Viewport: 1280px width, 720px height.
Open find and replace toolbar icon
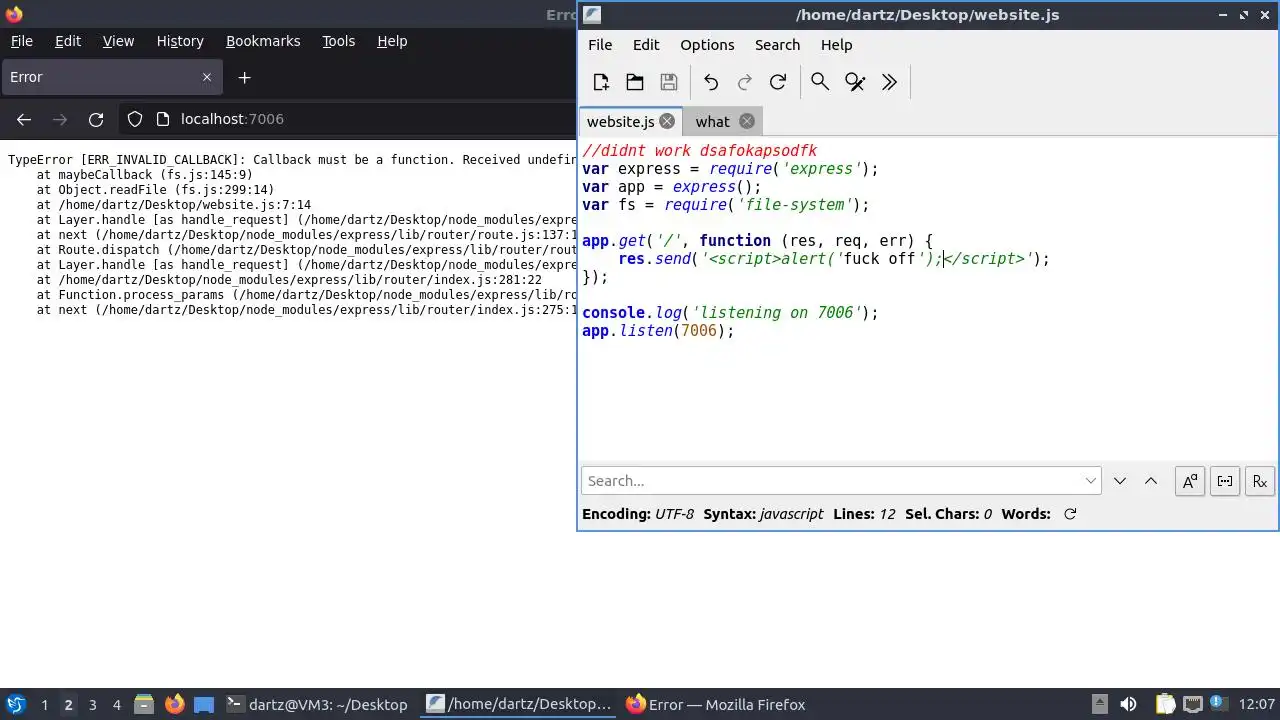pos(855,82)
